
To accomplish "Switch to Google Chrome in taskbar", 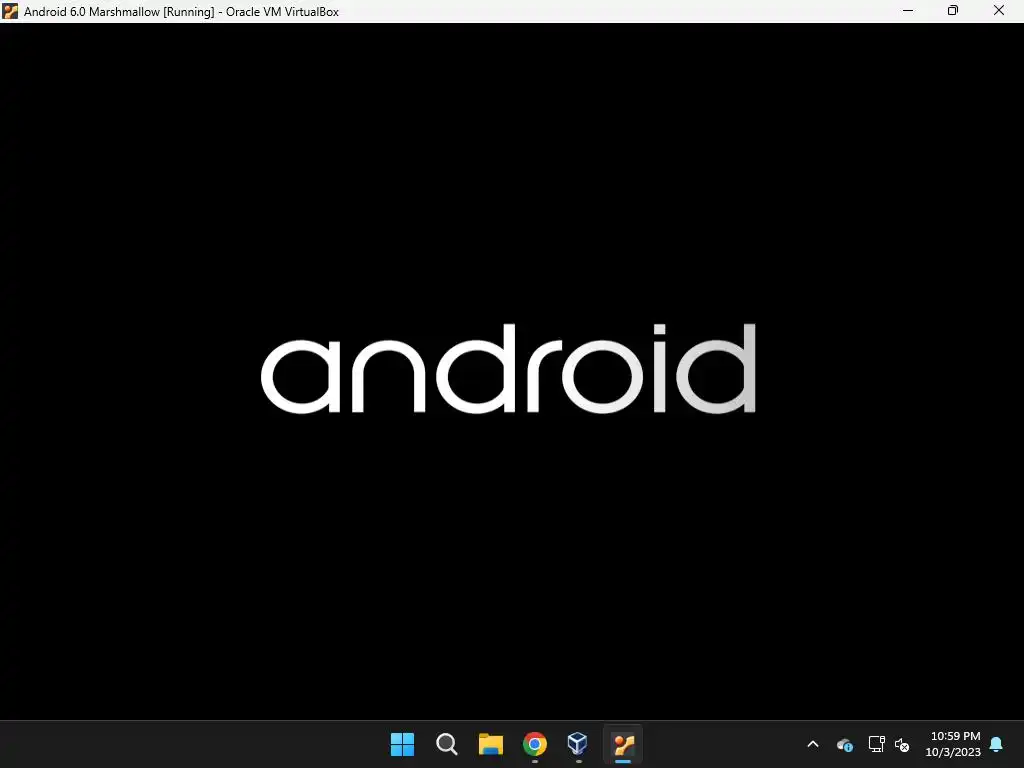I will (535, 744).
